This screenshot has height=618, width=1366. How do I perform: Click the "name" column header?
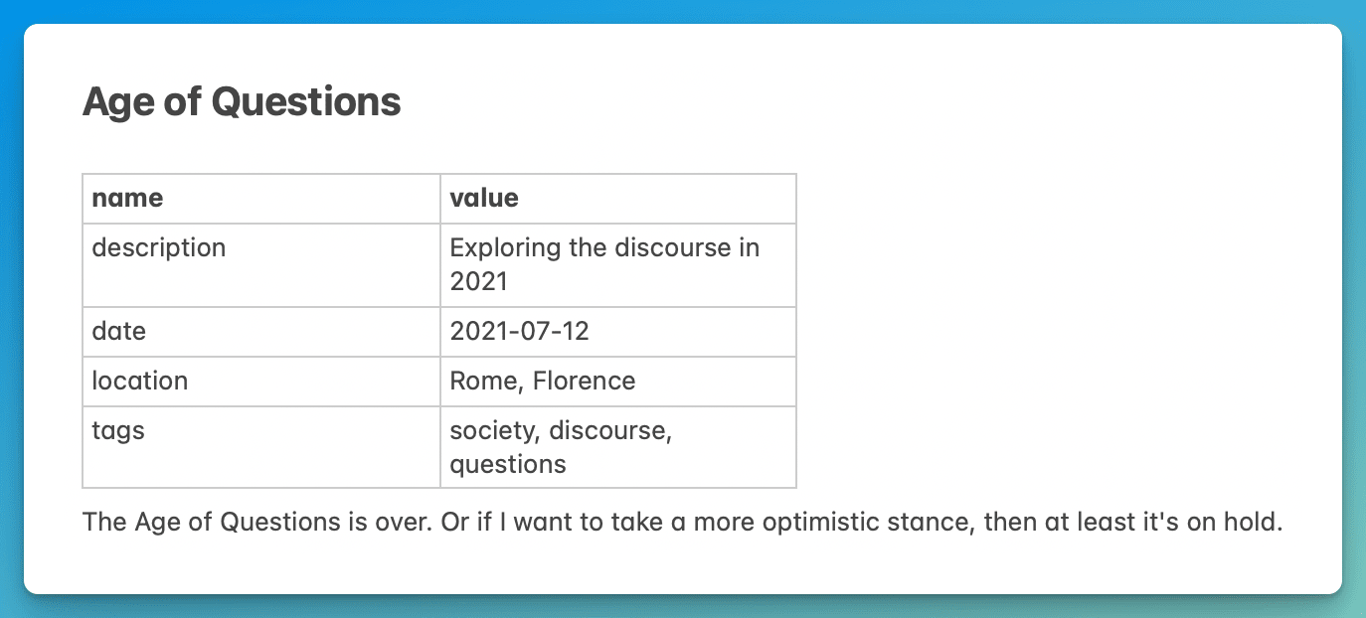(127, 198)
